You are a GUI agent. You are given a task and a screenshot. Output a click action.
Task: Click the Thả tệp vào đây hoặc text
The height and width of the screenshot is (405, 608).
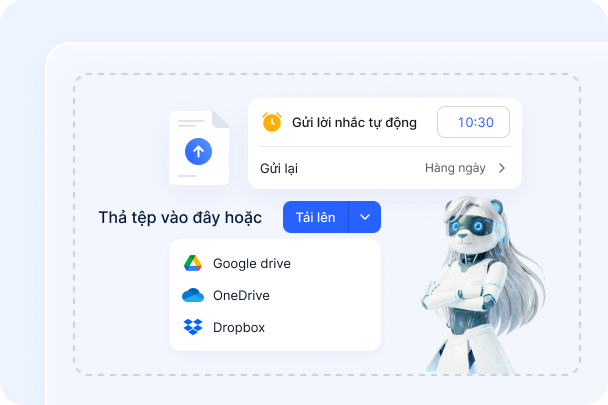pos(180,217)
